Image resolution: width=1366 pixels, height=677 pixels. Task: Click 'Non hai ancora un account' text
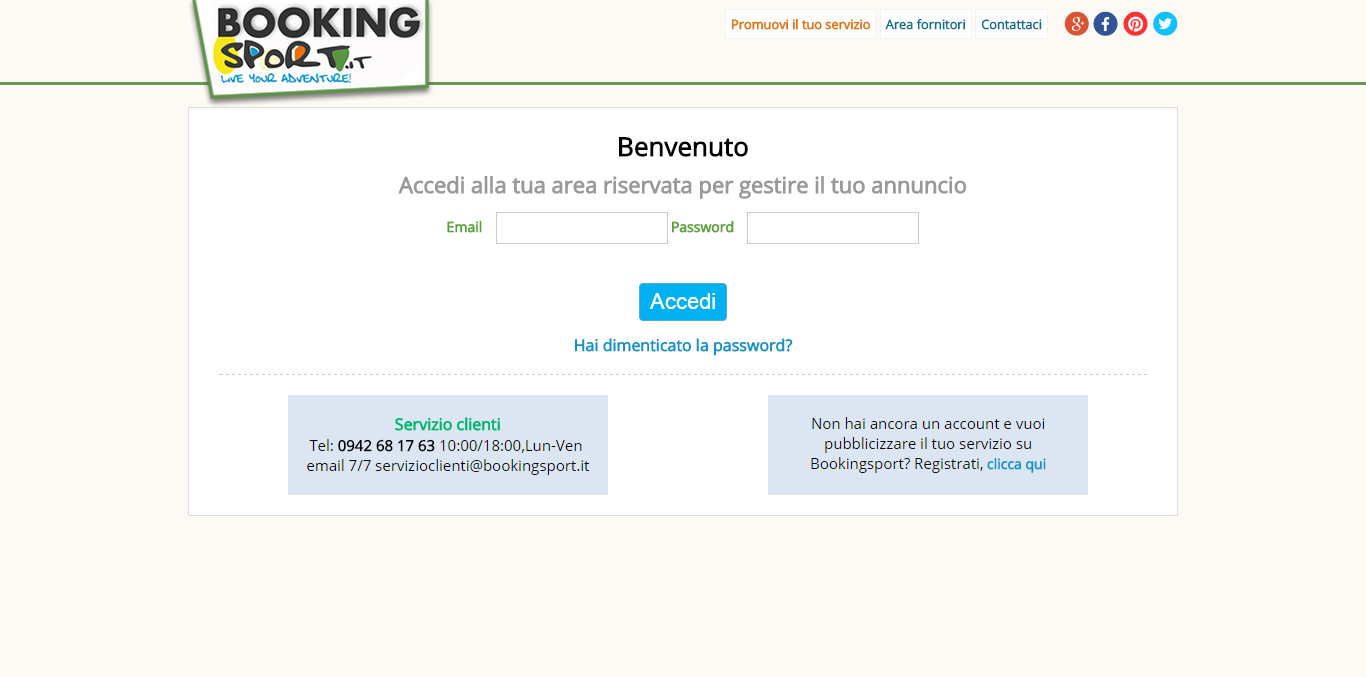(x=928, y=444)
